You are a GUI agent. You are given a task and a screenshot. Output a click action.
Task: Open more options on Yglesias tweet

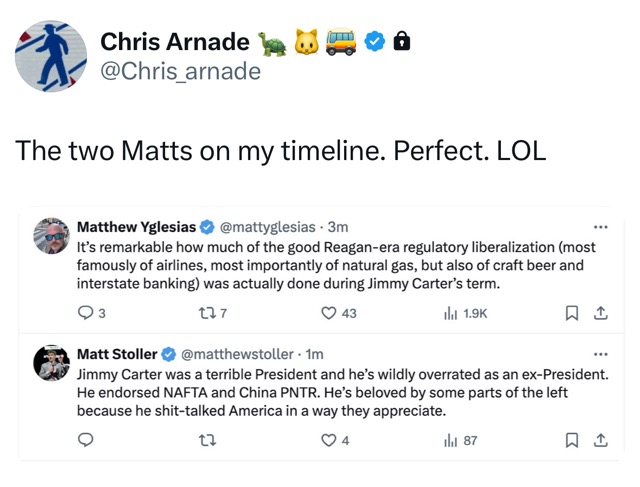600,226
